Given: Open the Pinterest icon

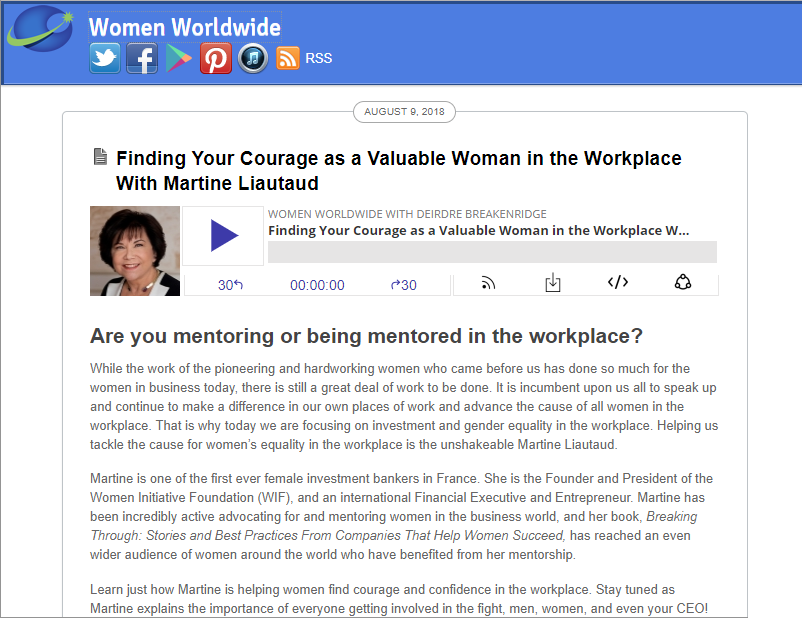Looking at the screenshot, I should 215,58.
